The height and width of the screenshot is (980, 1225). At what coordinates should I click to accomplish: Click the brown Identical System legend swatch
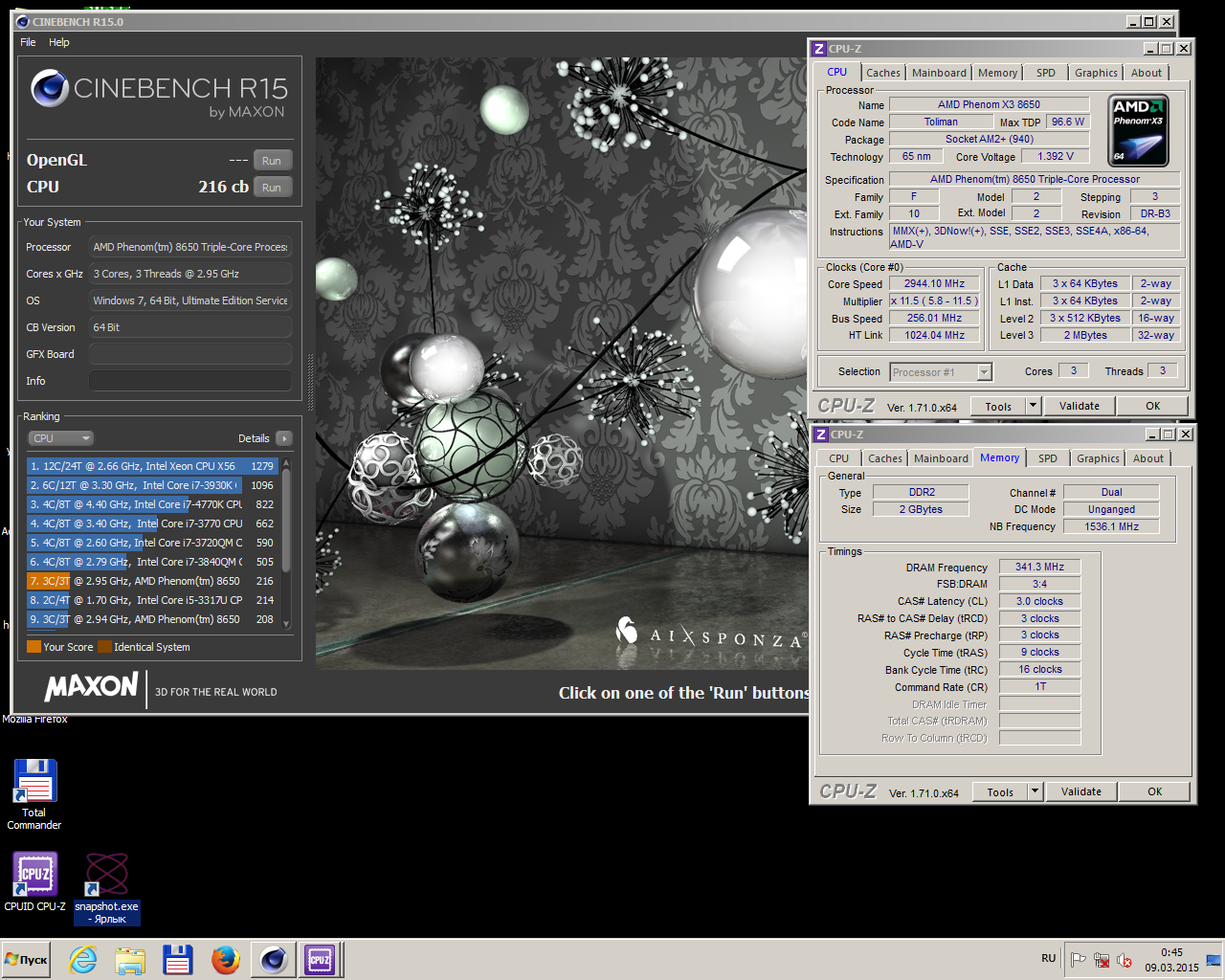(105, 647)
